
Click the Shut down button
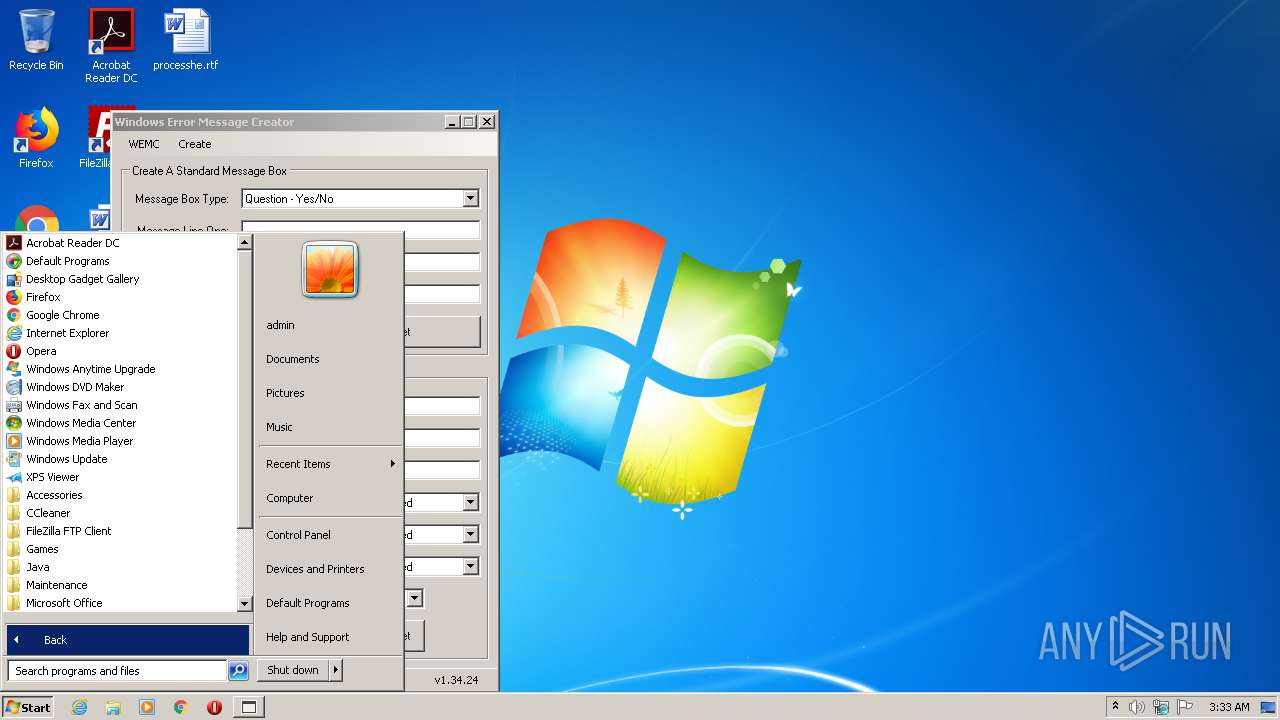[x=293, y=670]
